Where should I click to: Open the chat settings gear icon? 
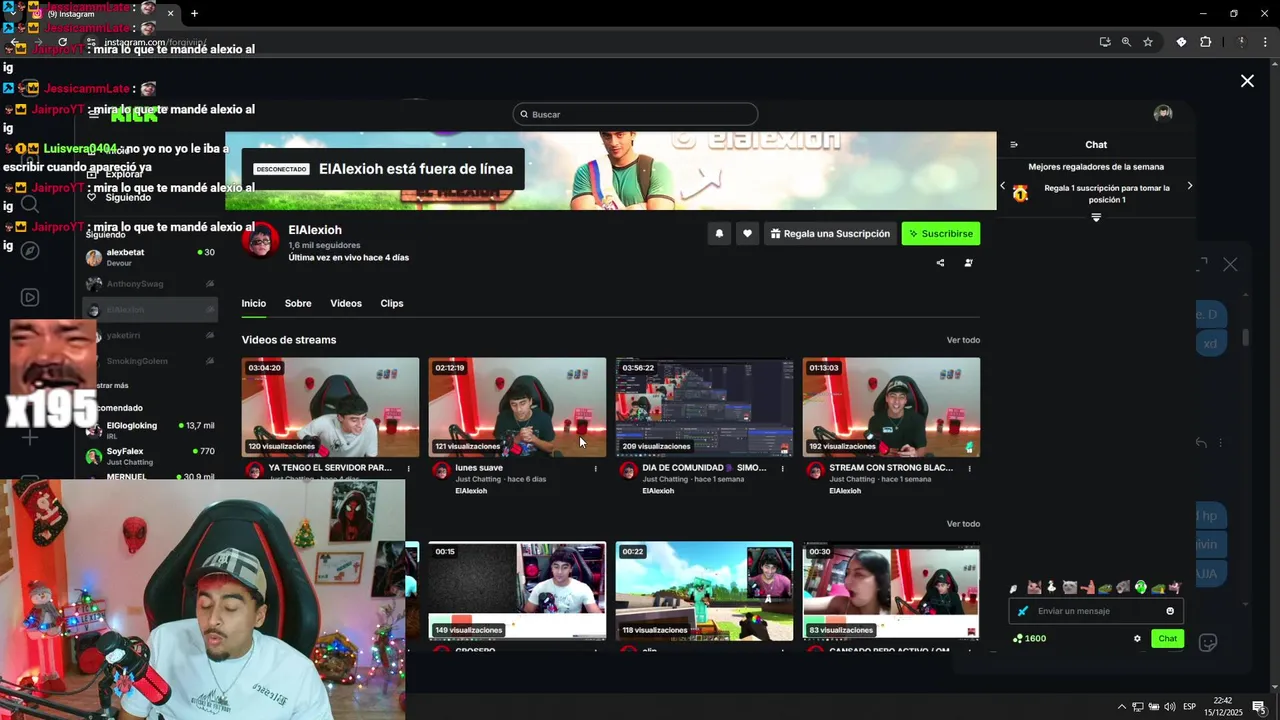coord(1137,638)
